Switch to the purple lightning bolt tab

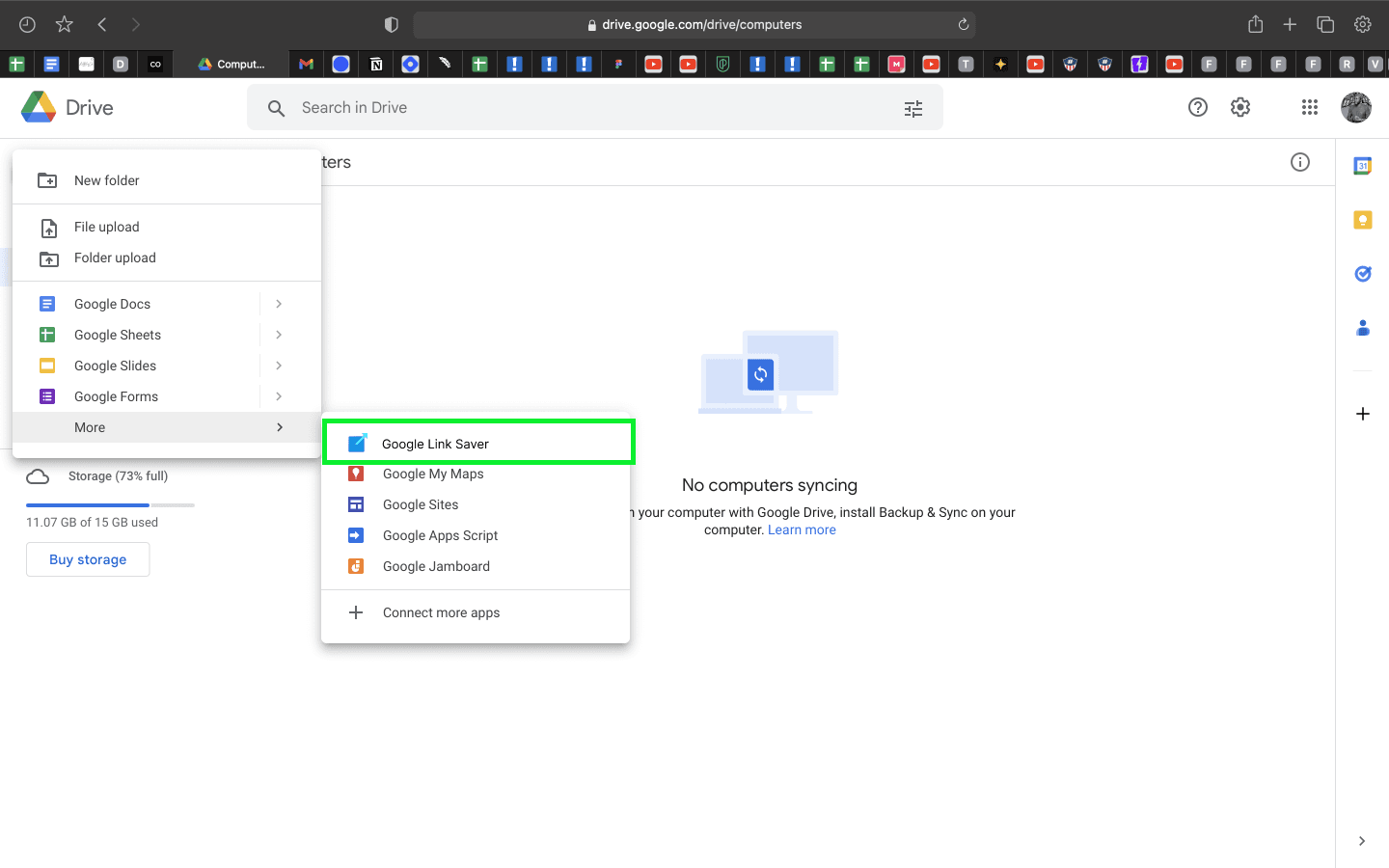pyautogui.click(x=1139, y=65)
